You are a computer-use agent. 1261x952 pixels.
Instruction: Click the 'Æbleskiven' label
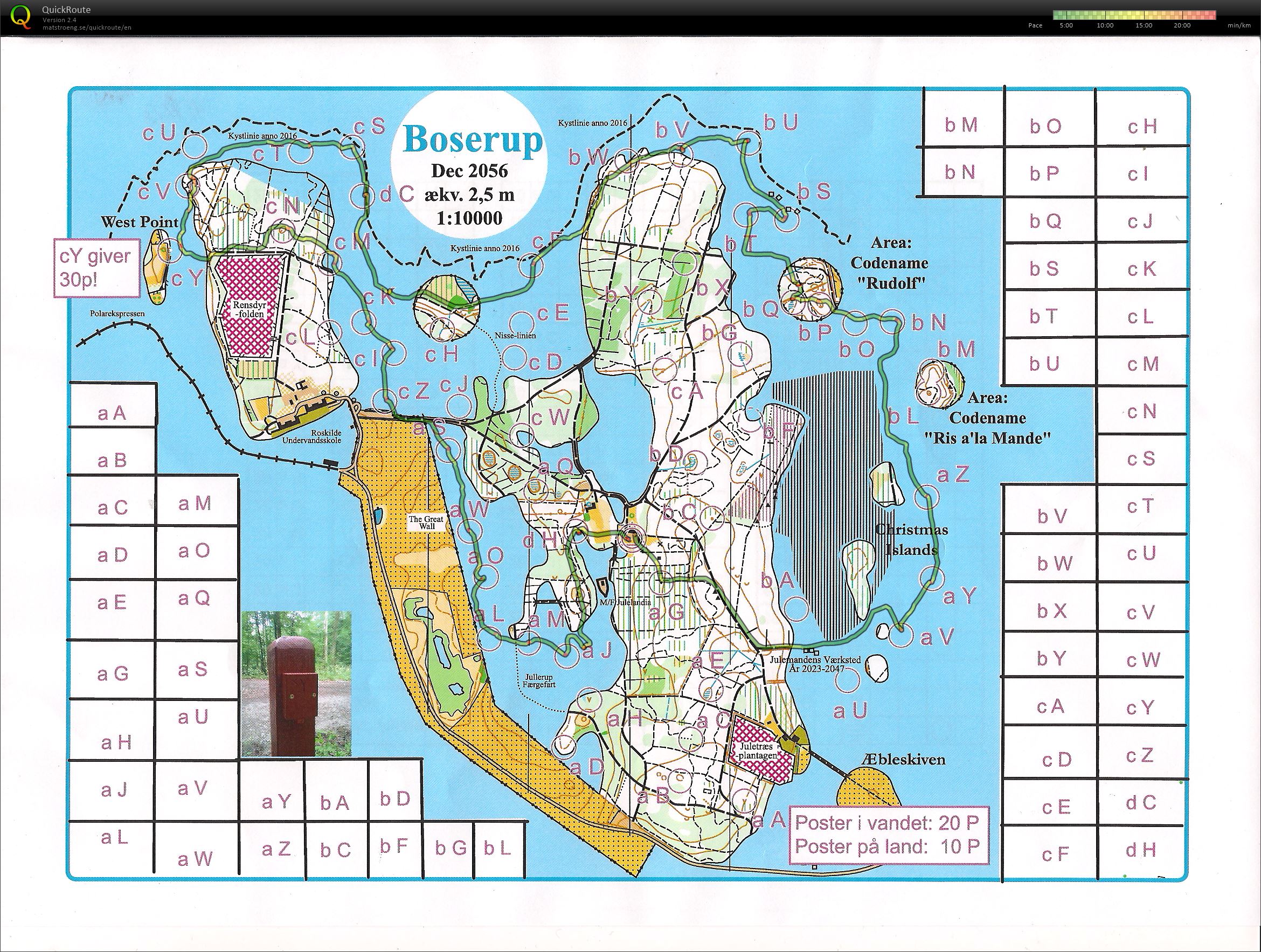pyautogui.click(x=904, y=759)
